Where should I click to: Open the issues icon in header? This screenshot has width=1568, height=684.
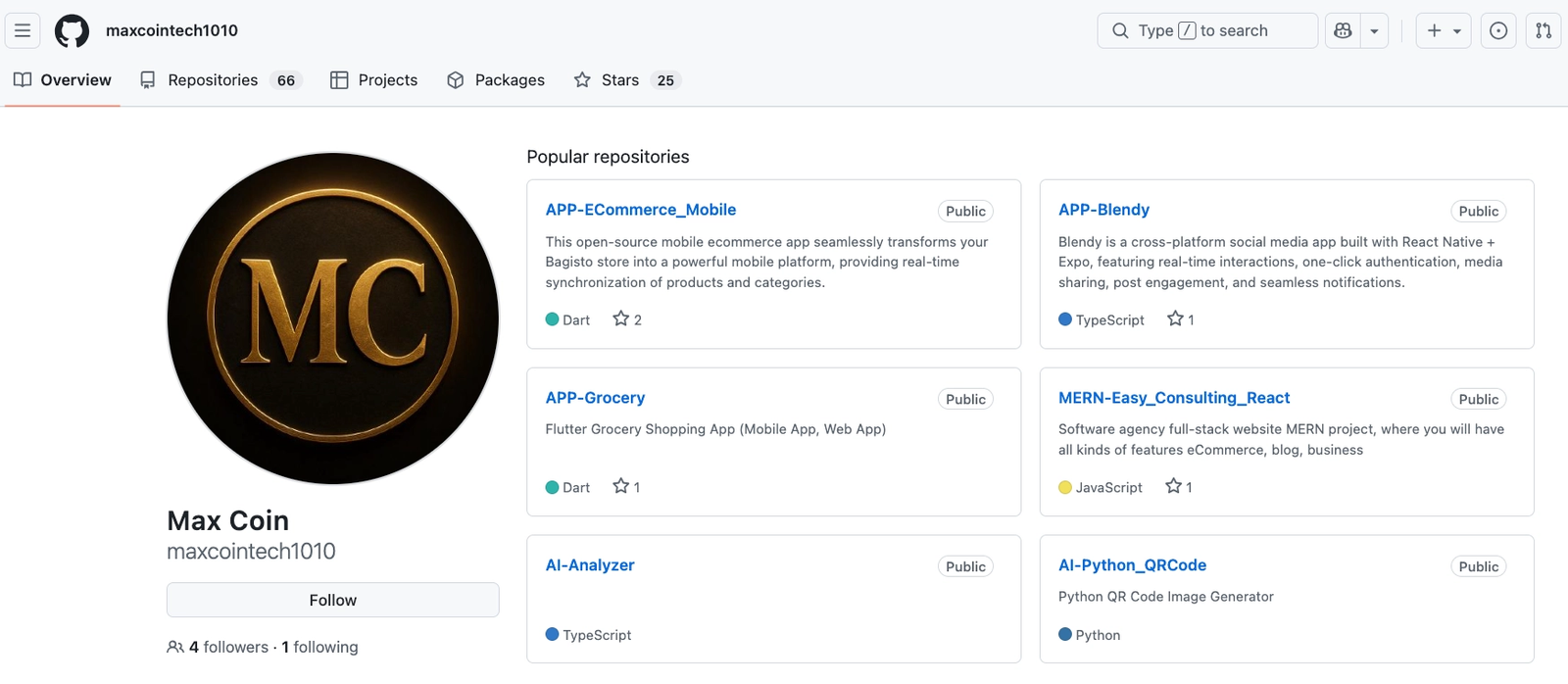point(1498,30)
